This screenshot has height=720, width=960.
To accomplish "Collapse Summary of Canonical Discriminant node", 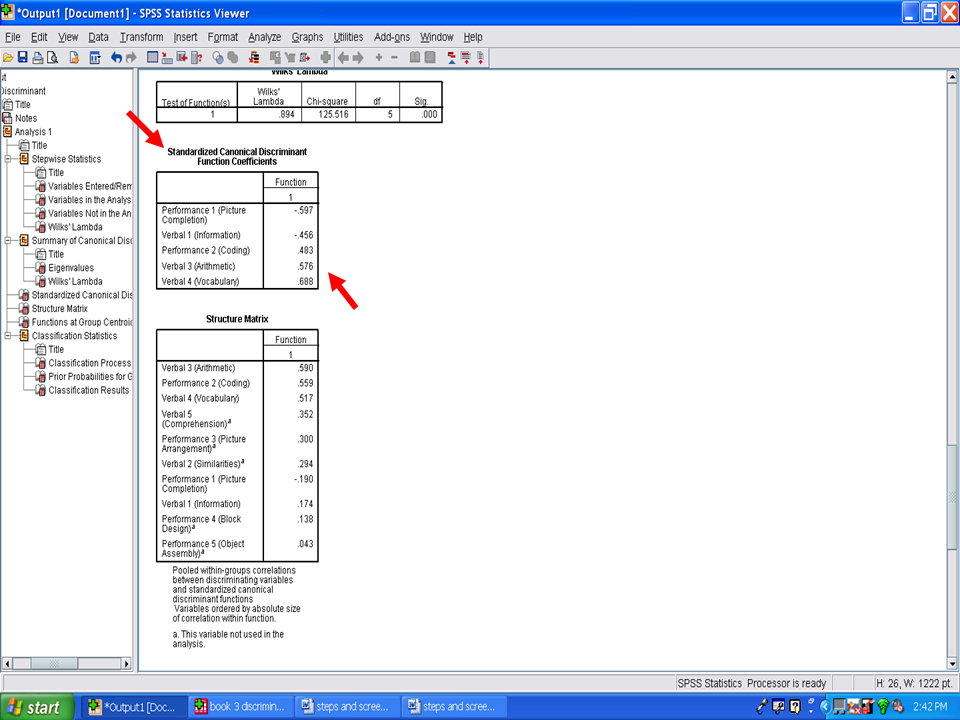I will [x=9, y=241].
